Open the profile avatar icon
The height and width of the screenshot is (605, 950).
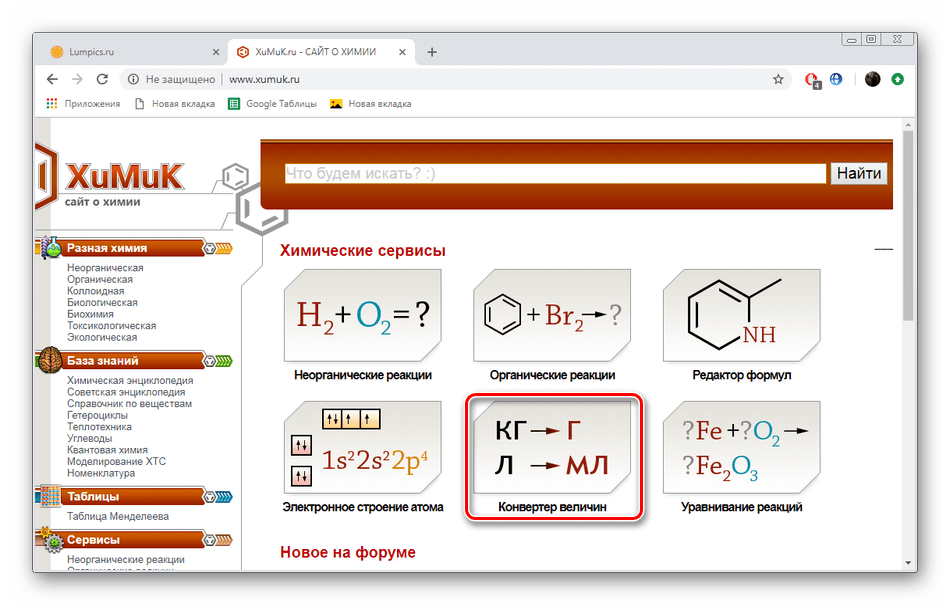coord(872,79)
